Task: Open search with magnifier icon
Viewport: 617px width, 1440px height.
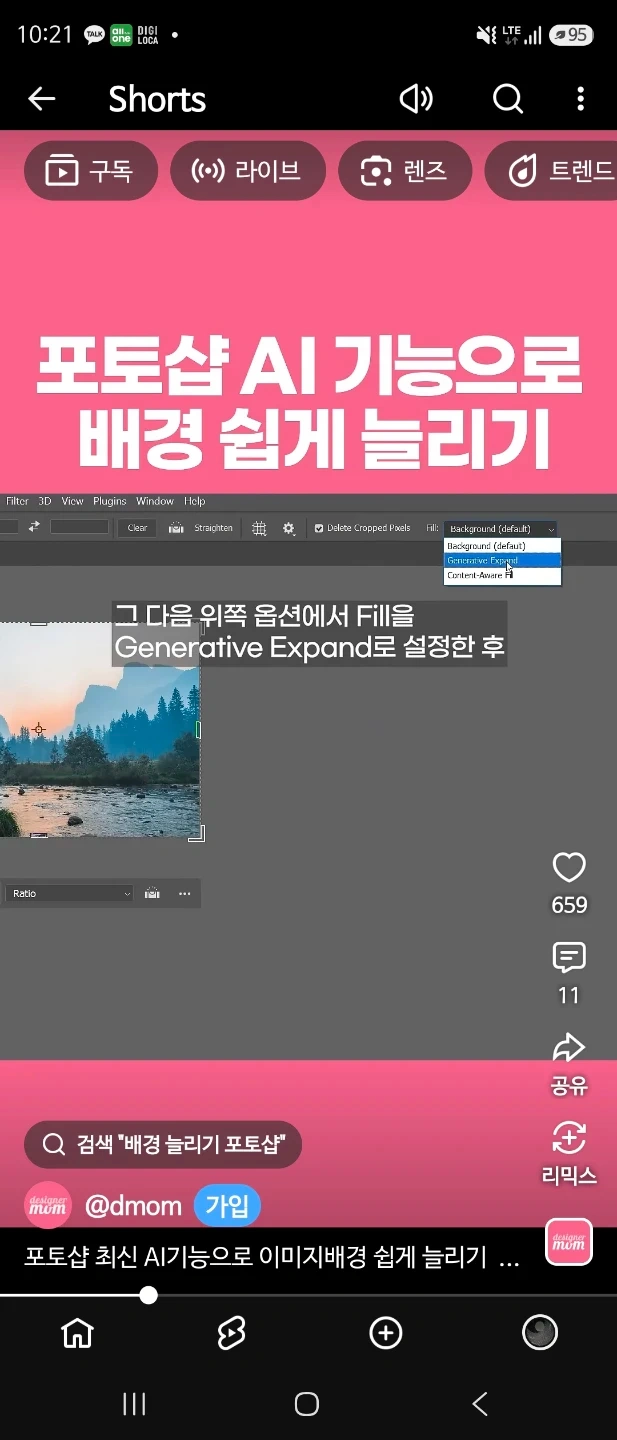Action: coord(508,98)
